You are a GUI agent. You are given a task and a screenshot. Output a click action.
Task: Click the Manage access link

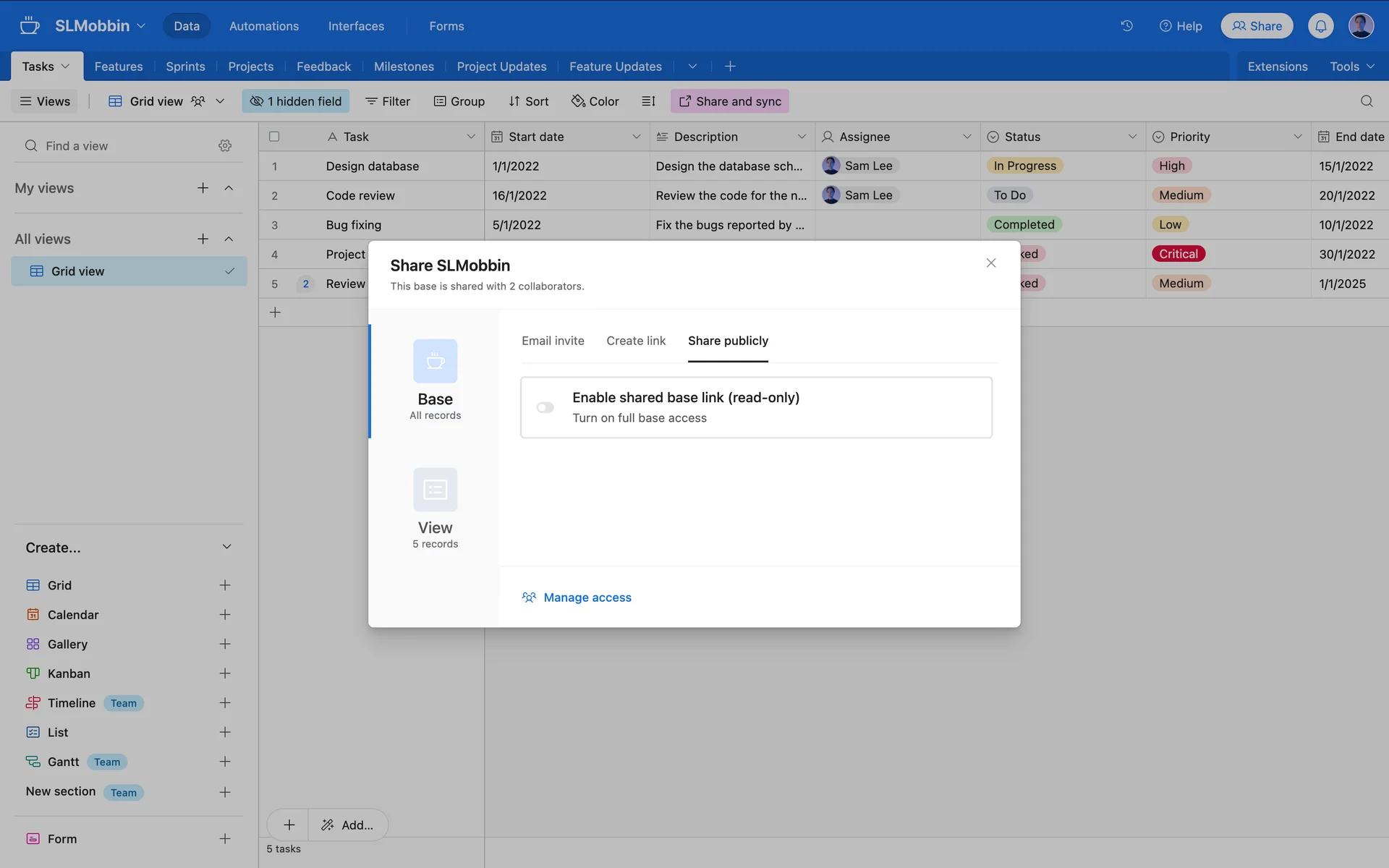(x=587, y=597)
